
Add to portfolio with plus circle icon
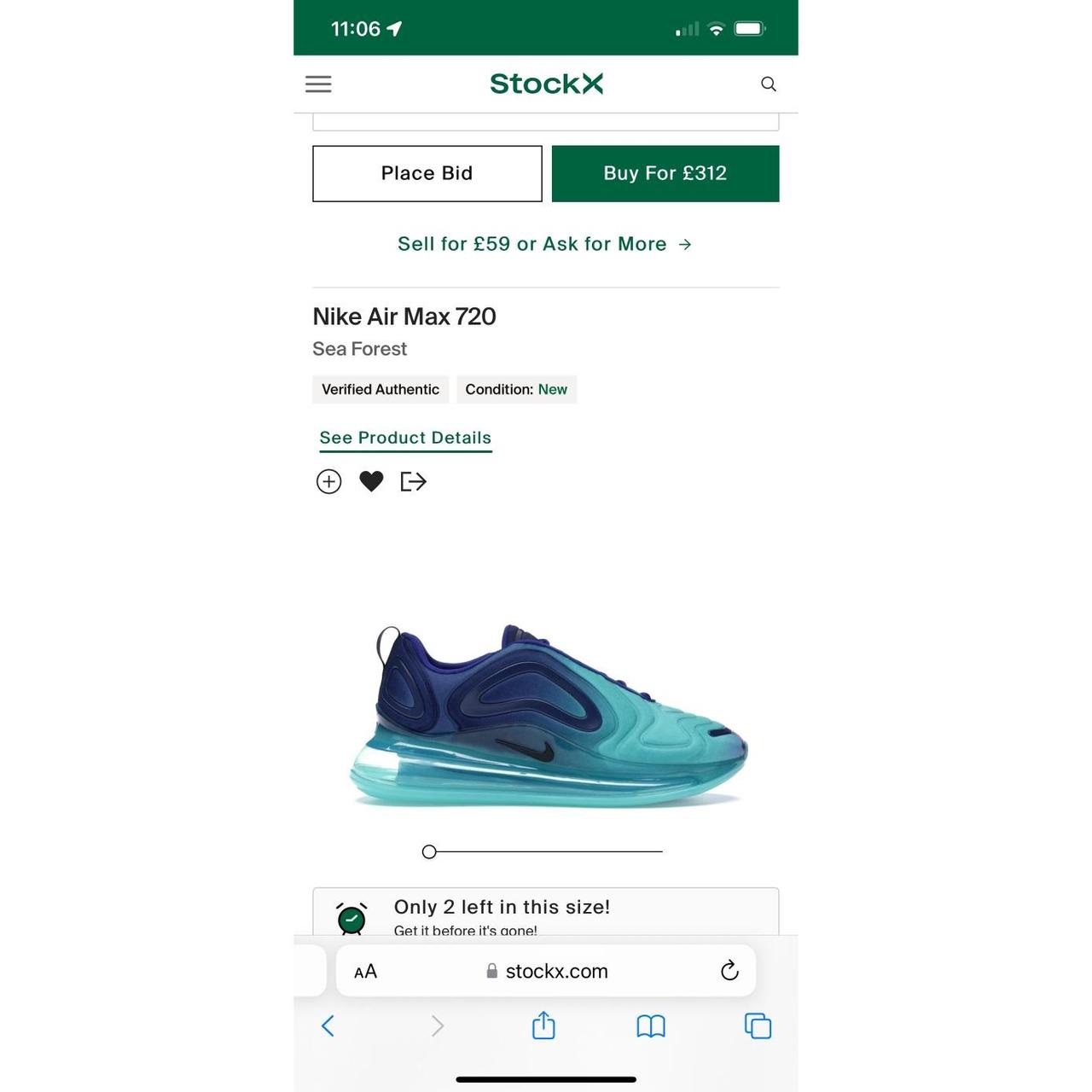click(x=328, y=482)
